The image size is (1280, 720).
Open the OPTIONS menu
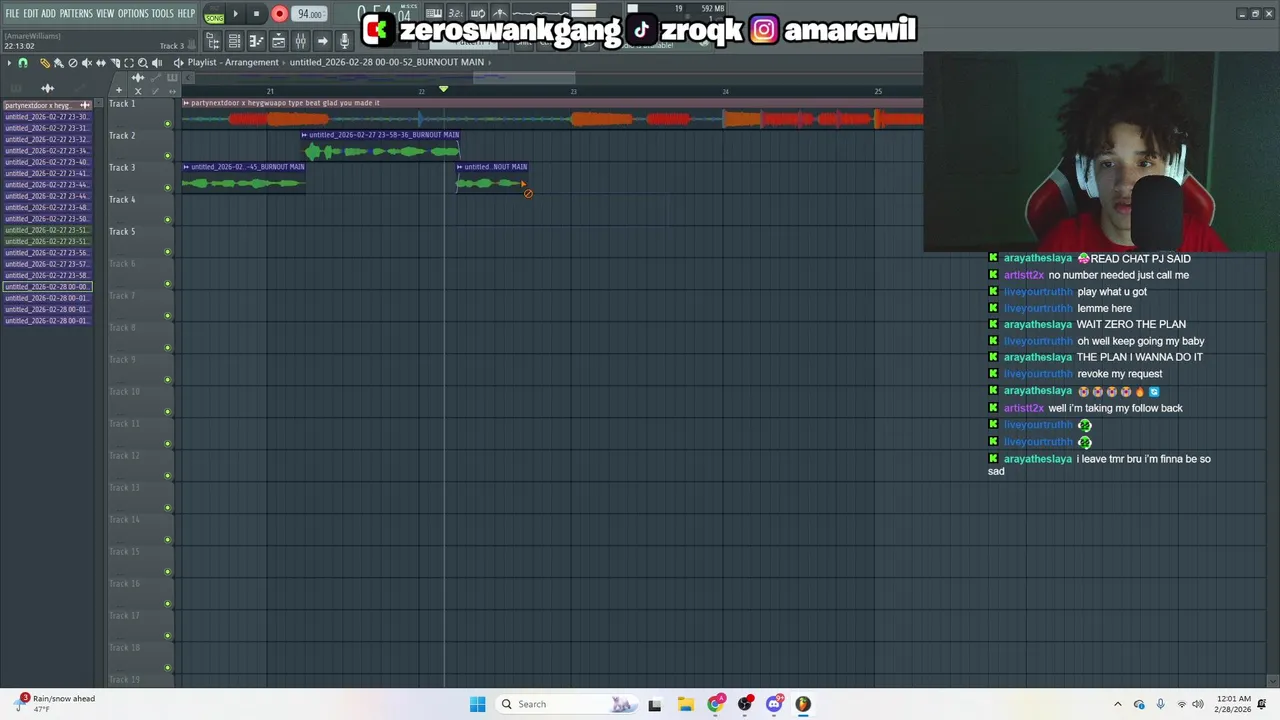tap(133, 14)
